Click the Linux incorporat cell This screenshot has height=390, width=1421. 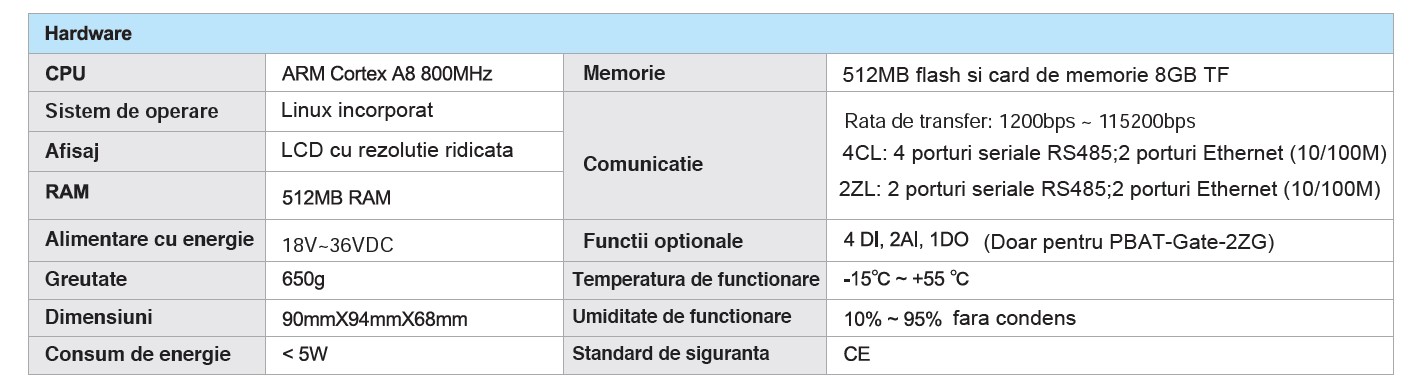coord(357,110)
